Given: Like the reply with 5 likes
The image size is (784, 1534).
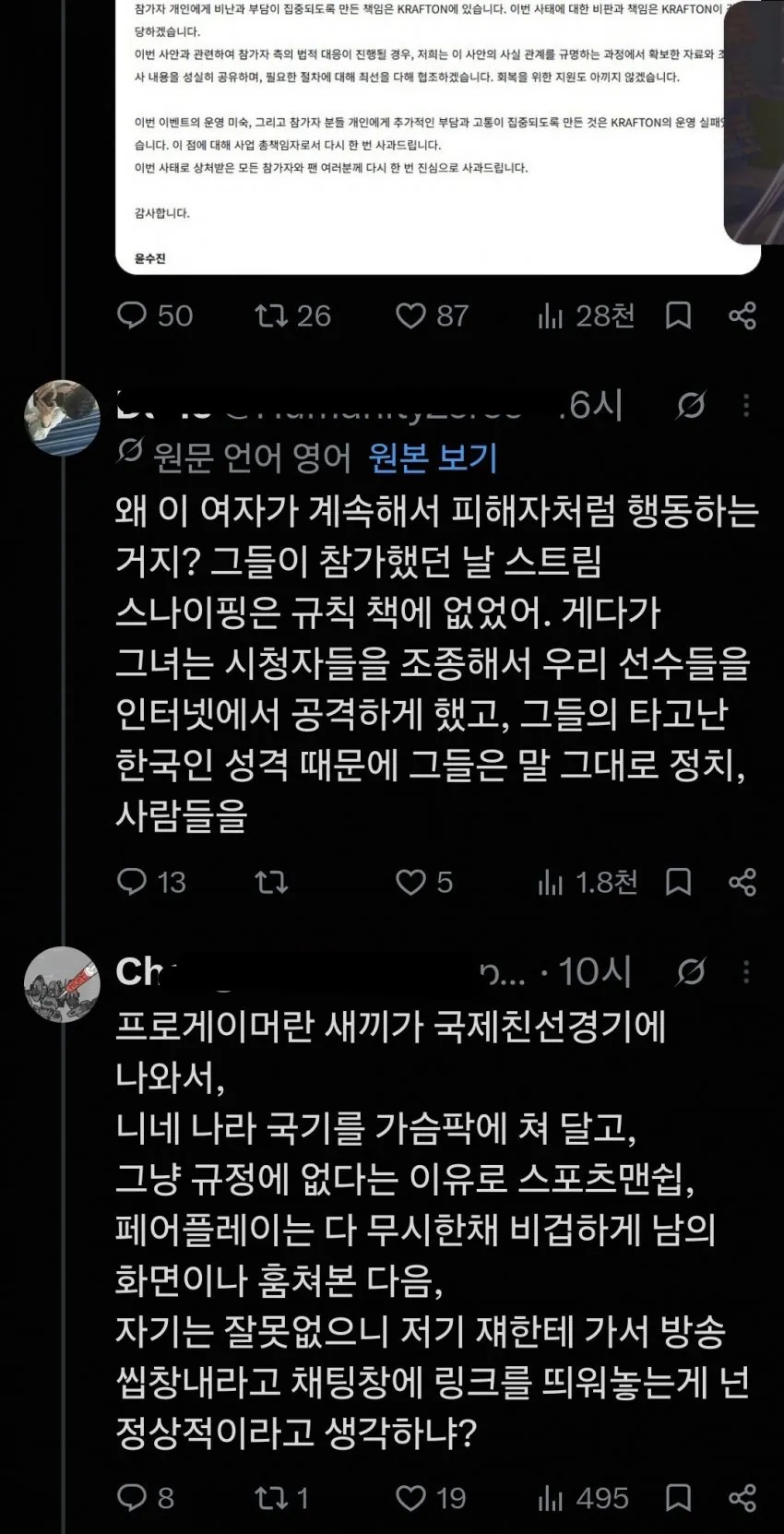Looking at the screenshot, I should [424, 883].
